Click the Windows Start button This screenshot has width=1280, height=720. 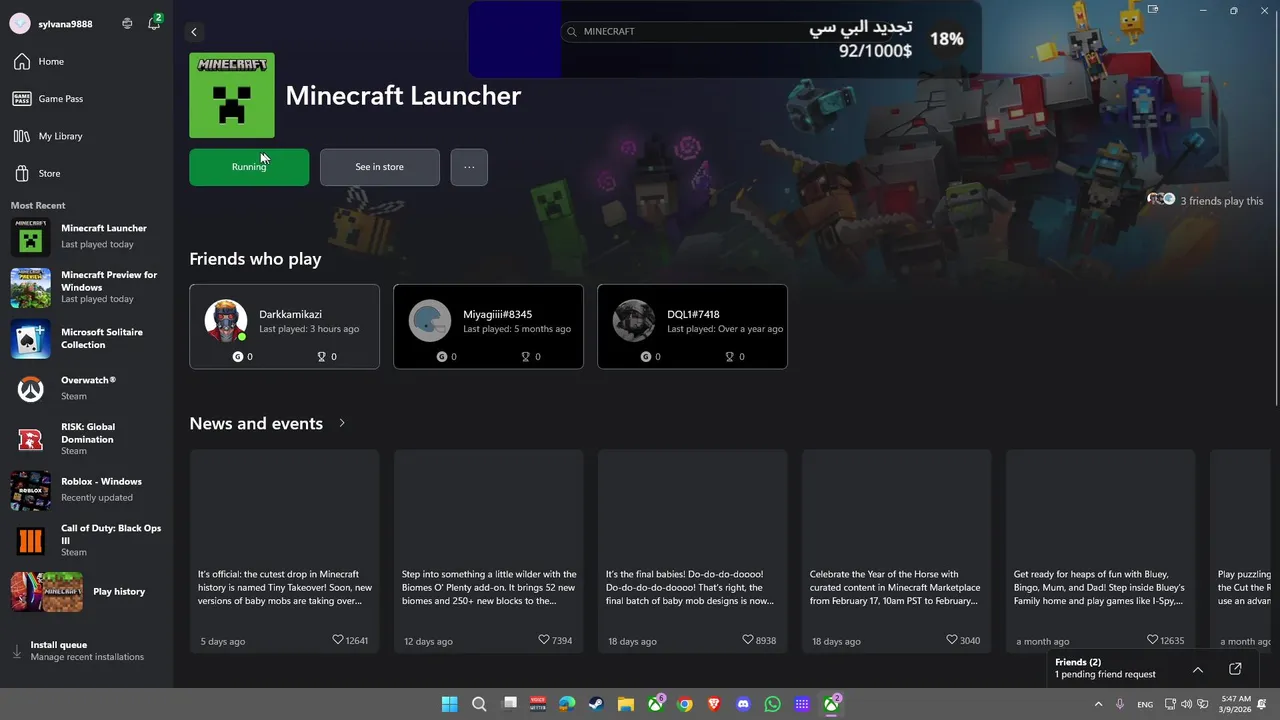450,704
